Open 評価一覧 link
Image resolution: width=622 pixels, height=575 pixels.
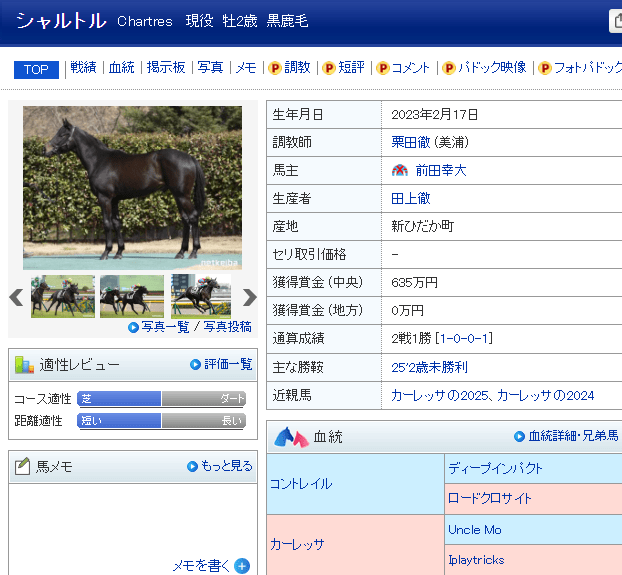[228, 364]
